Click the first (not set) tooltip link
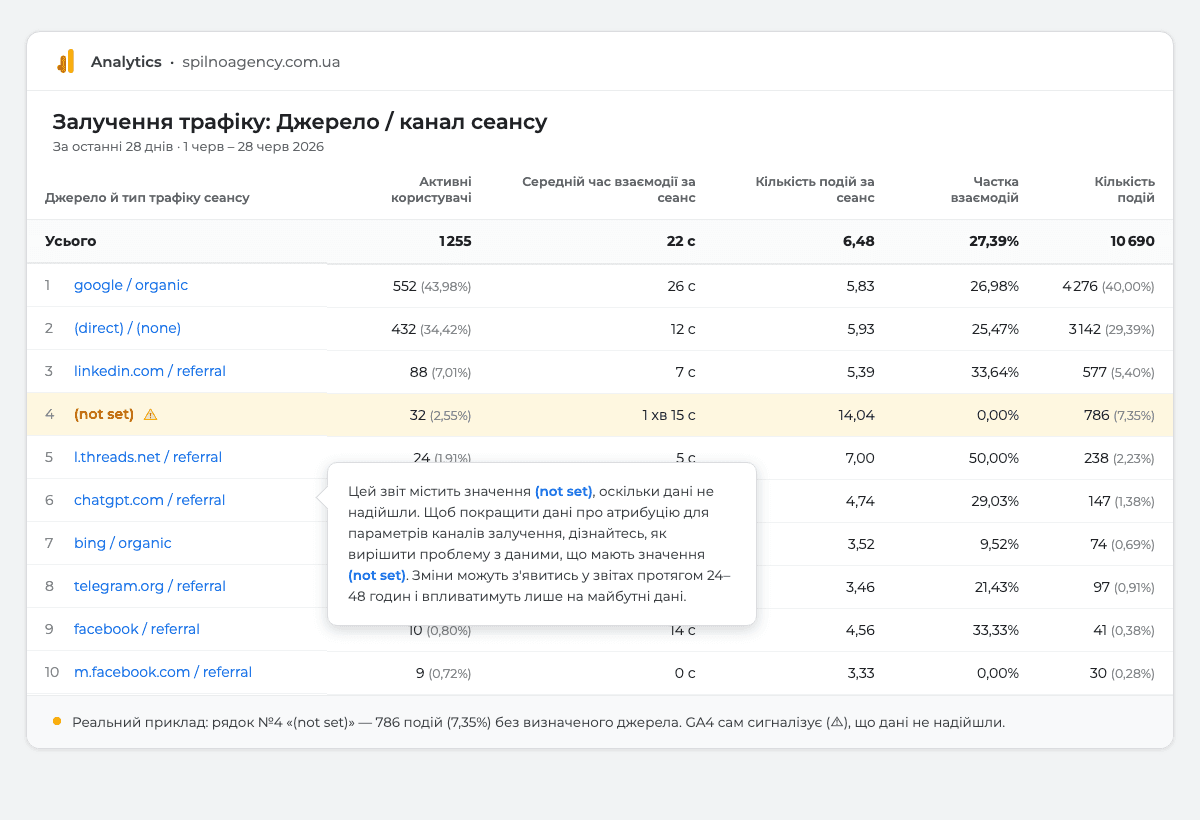1200x820 pixels. (x=564, y=491)
